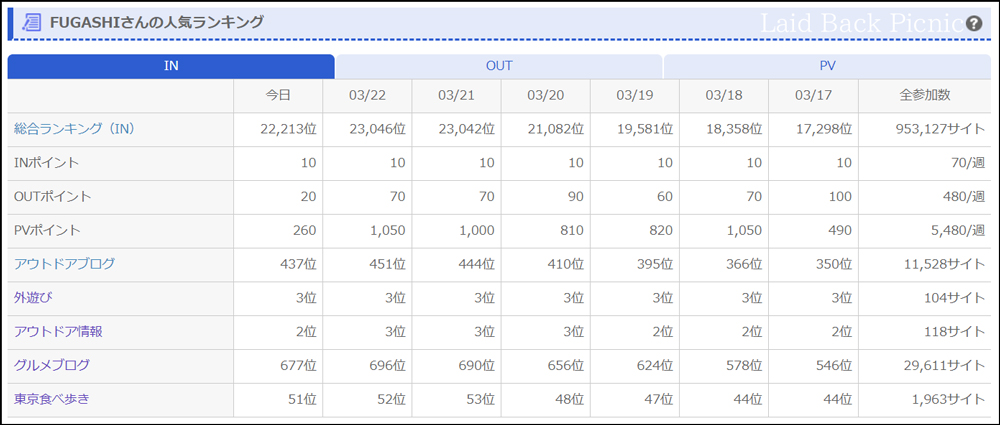
Task: Click the 03/19 column header
Action: 635,95
